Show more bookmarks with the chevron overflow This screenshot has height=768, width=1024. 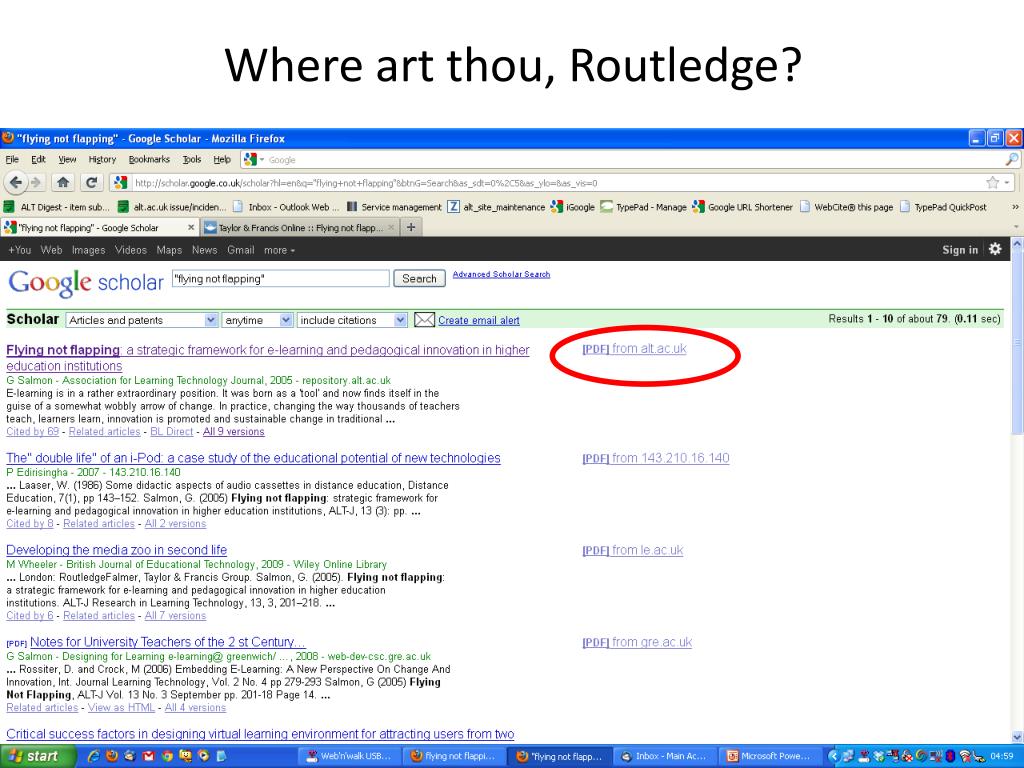pos(1015,207)
